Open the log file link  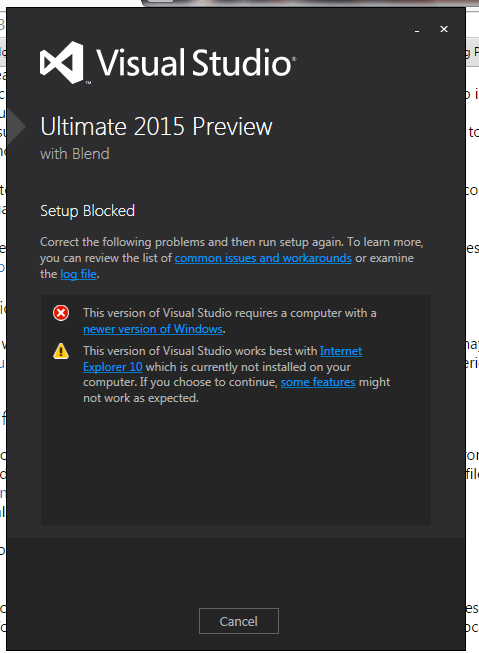[78, 274]
